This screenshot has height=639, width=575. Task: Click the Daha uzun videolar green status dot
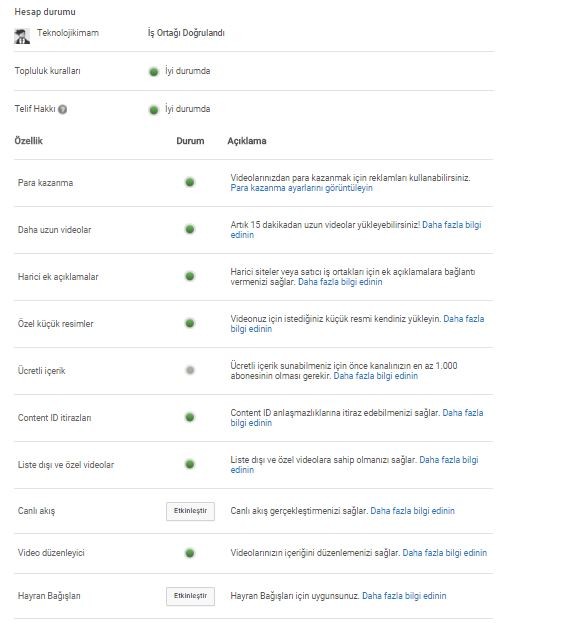[x=190, y=229]
